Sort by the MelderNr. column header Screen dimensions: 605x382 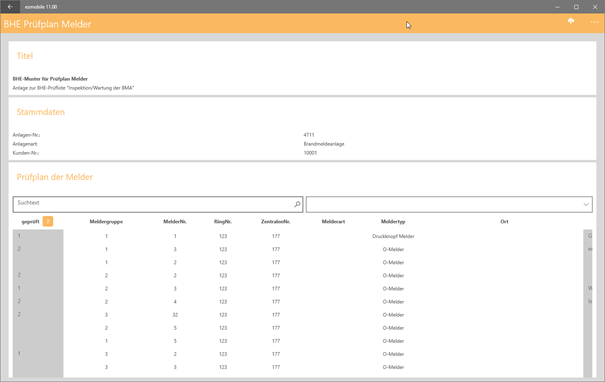(175, 221)
